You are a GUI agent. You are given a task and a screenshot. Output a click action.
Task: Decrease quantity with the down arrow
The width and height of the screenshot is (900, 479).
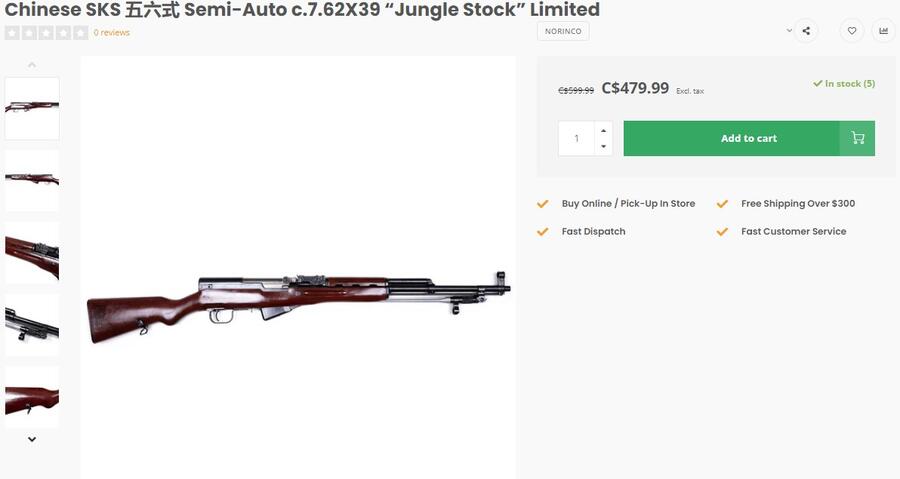click(603, 146)
